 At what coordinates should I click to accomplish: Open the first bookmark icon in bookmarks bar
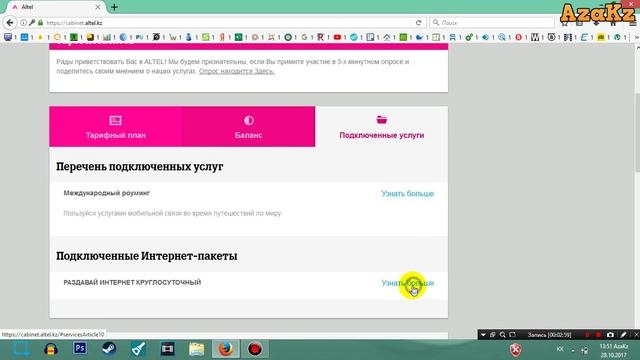click(x=8, y=37)
